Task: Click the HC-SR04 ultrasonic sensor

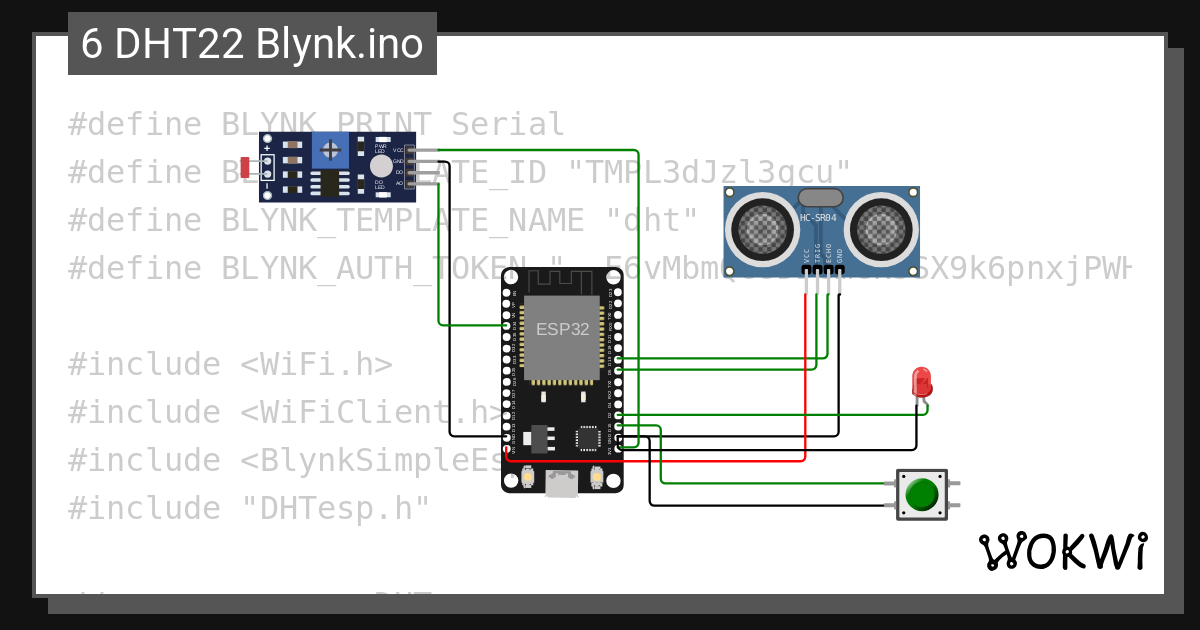Action: [821, 231]
